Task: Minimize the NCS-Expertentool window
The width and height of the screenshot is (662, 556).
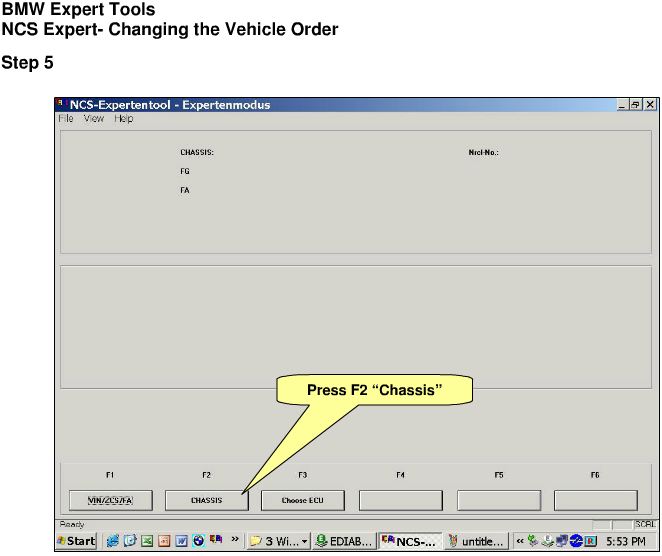Action: coord(621,105)
